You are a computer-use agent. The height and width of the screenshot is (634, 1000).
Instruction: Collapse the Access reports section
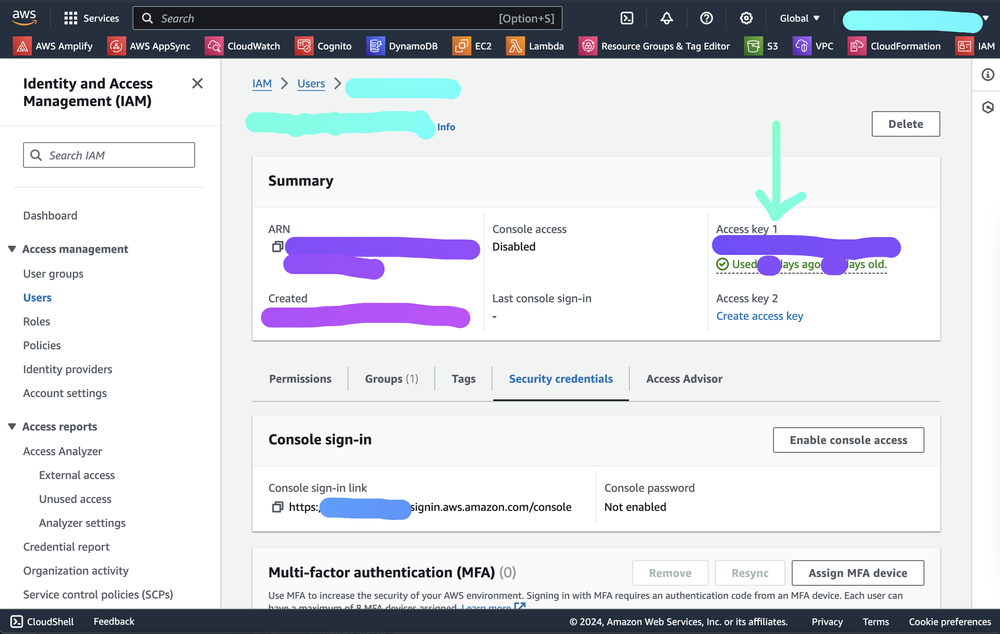pos(11,426)
